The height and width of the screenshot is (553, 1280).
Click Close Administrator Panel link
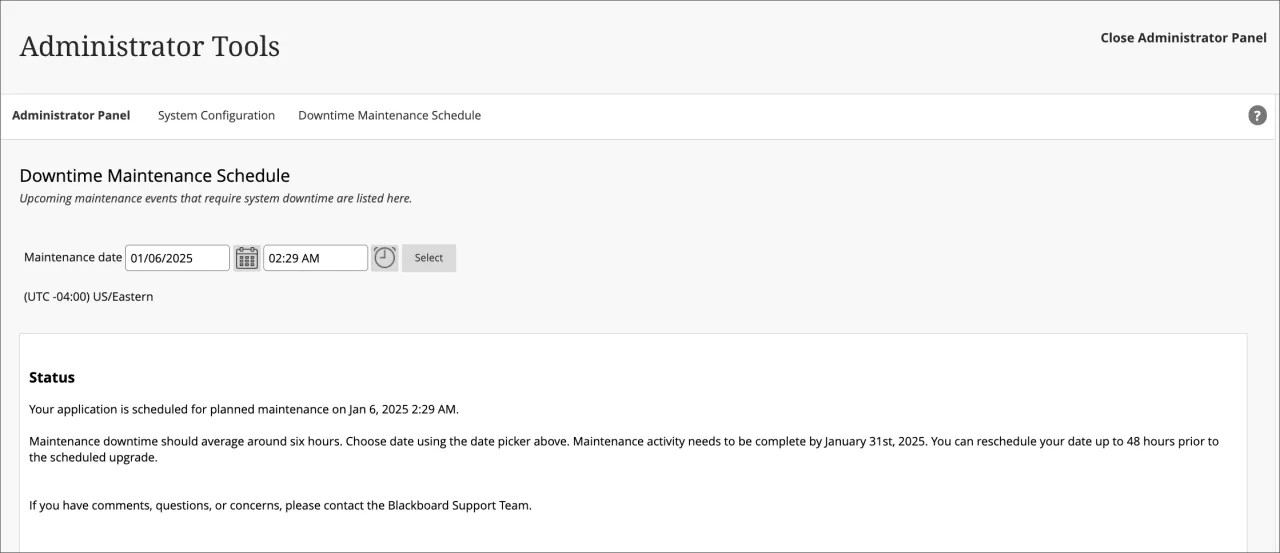click(1183, 38)
